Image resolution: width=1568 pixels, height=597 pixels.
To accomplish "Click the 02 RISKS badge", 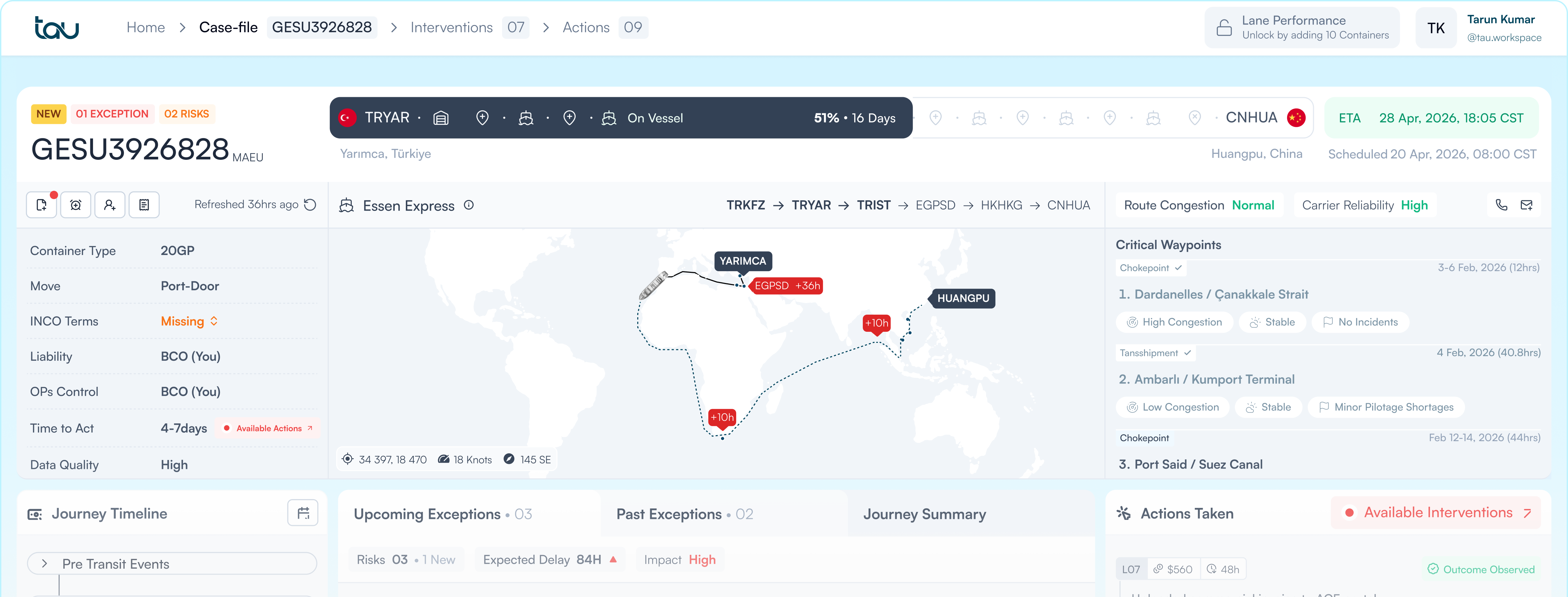I will tap(186, 114).
